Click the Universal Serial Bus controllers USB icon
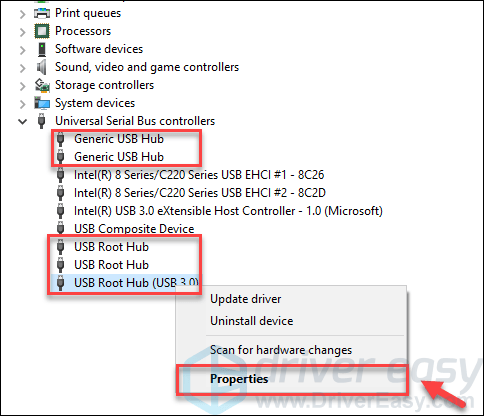The width and height of the screenshot is (484, 416). 41,121
